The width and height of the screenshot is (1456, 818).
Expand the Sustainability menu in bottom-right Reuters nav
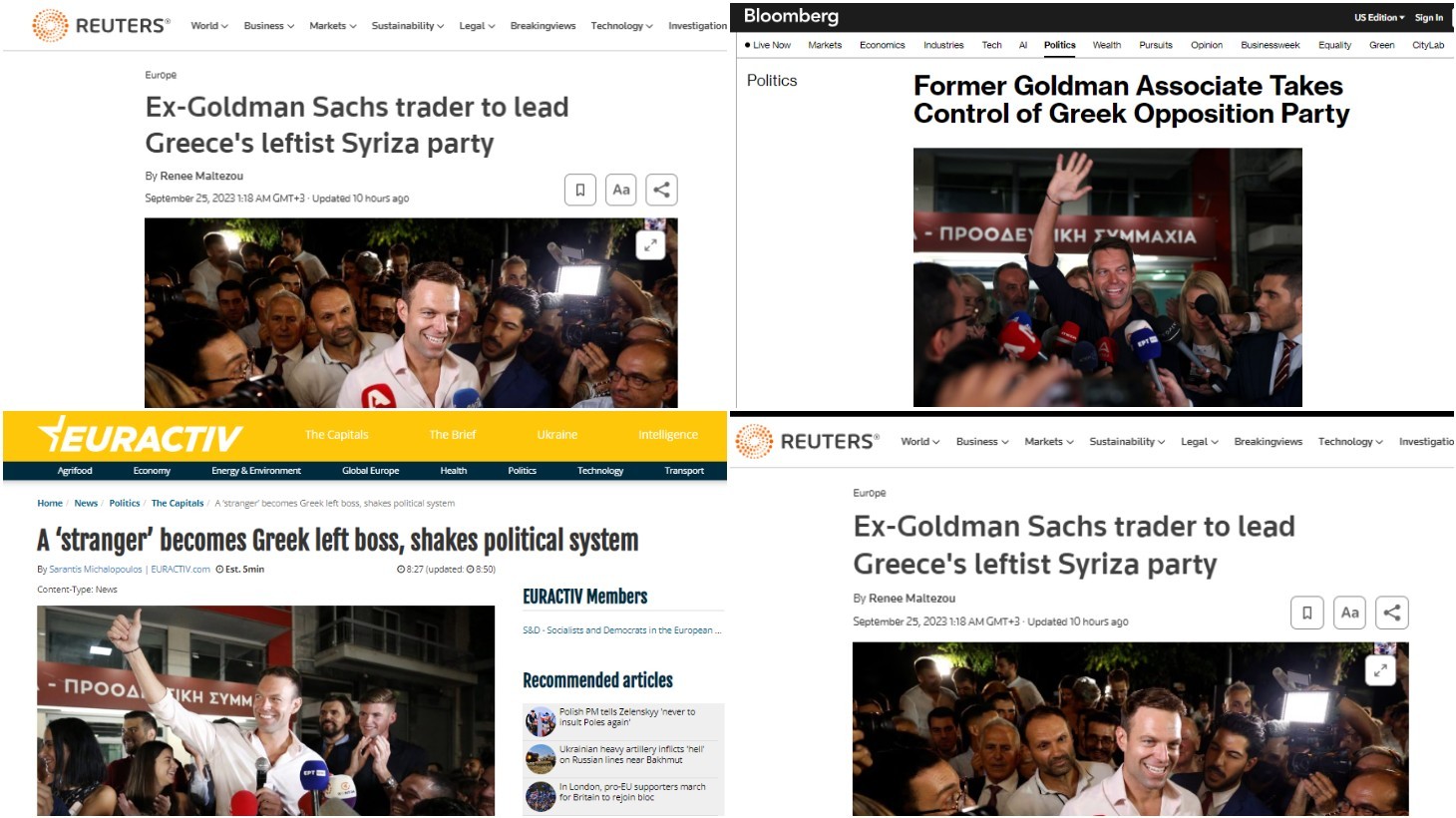(x=1127, y=441)
